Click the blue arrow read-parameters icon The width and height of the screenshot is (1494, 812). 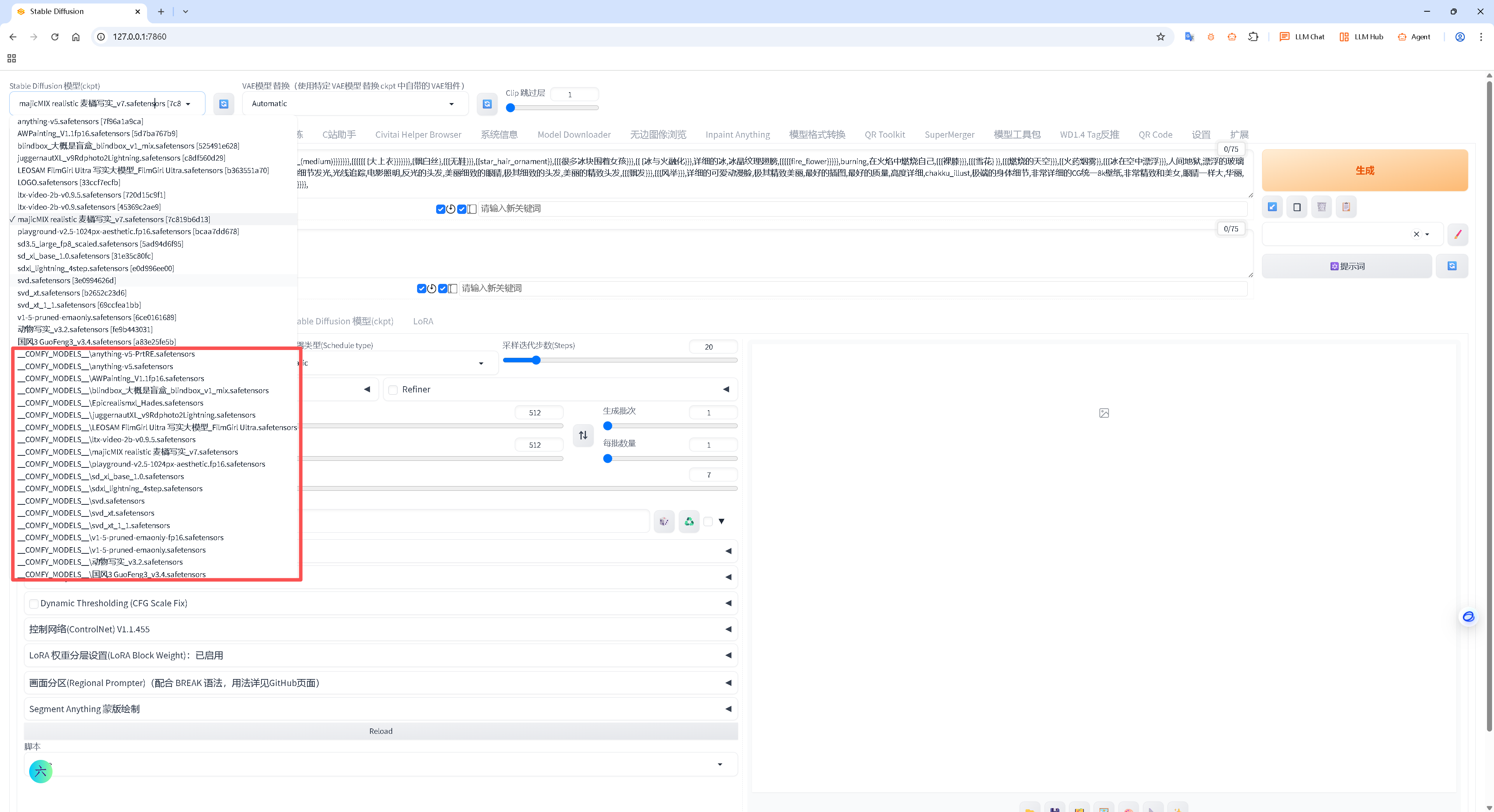[1272, 207]
